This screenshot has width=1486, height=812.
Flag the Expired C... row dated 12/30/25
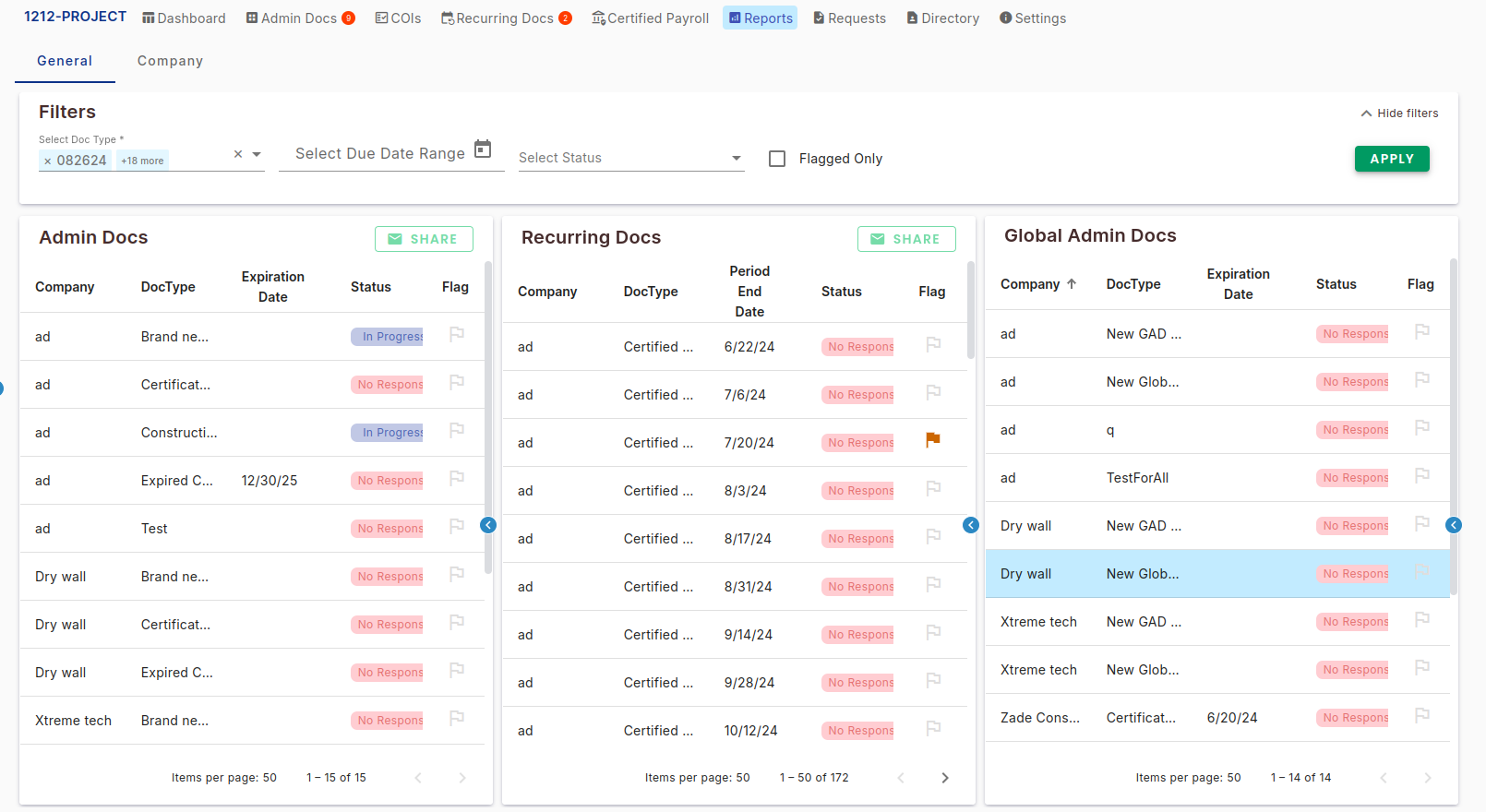tap(456, 478)
